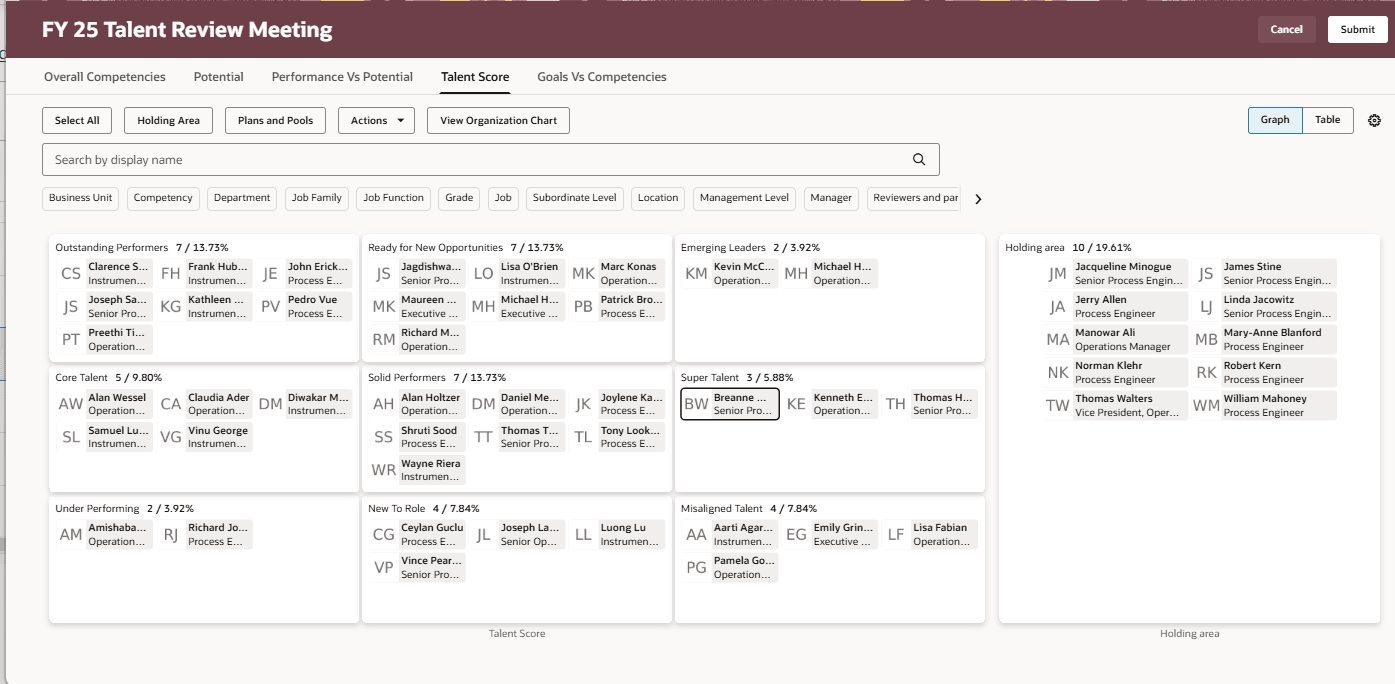
Task: Open the Grade filter
Action: pos(459,198)
